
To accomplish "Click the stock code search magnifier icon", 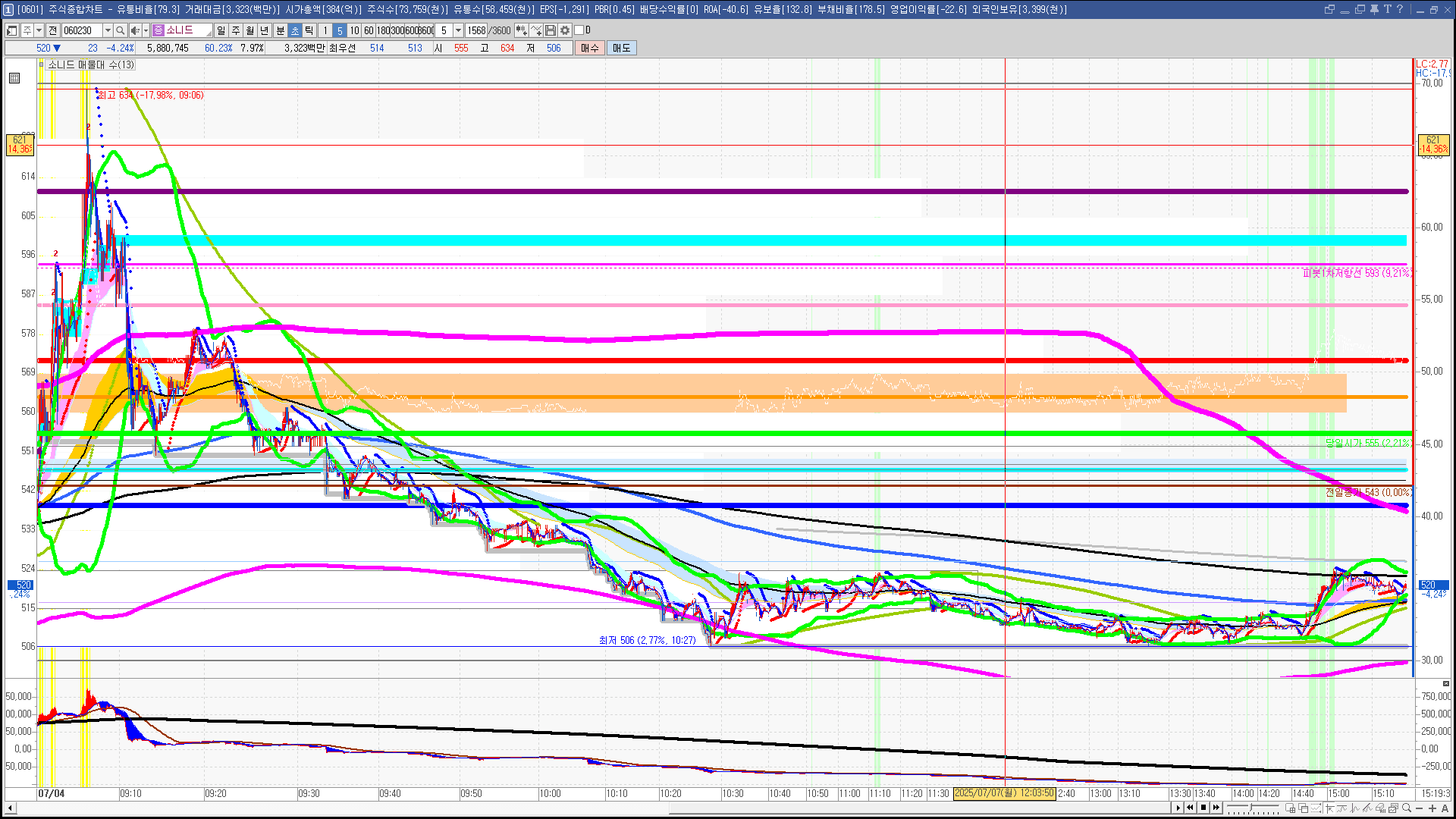I will point(120,30).
